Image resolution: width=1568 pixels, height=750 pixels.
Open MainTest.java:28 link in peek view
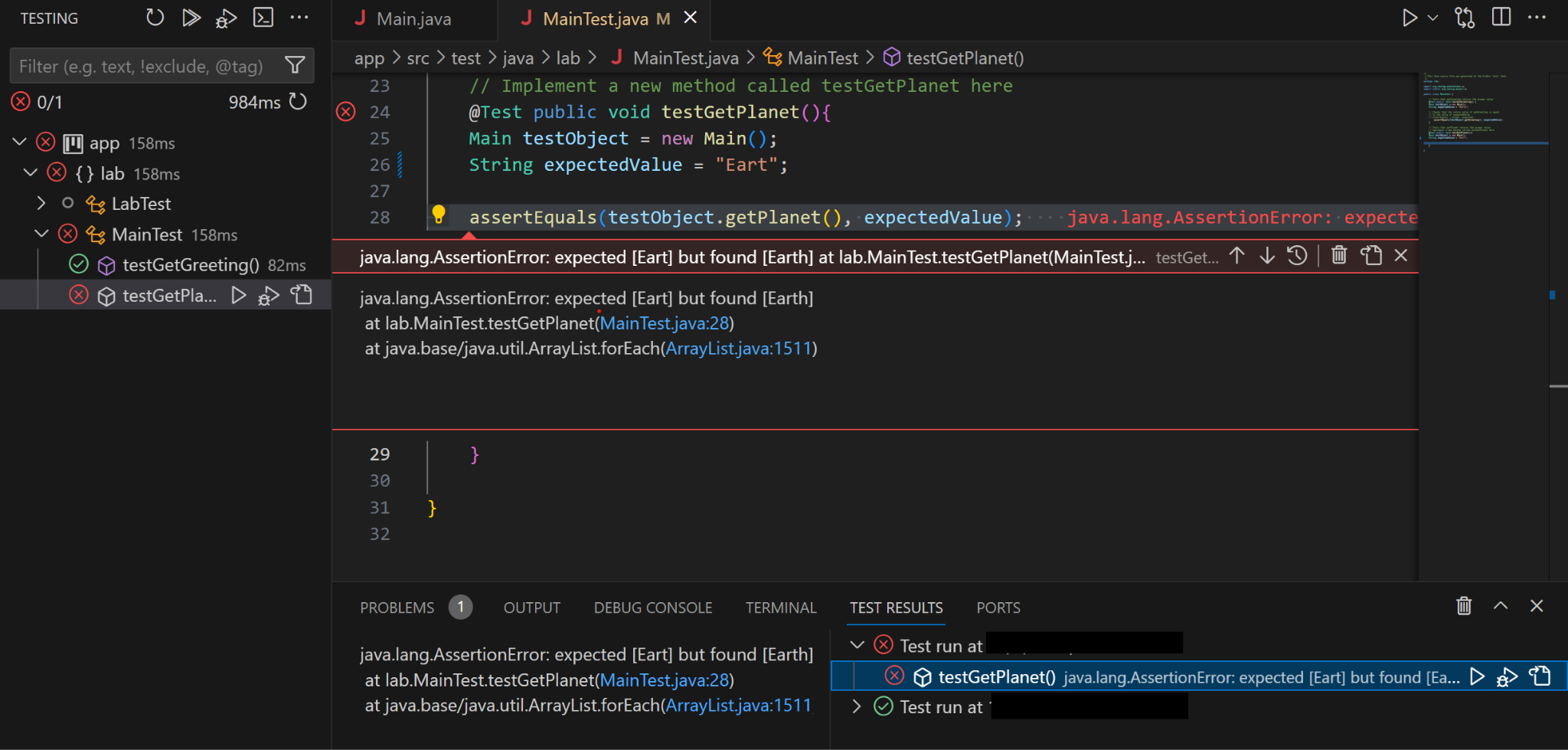(664, 323)
